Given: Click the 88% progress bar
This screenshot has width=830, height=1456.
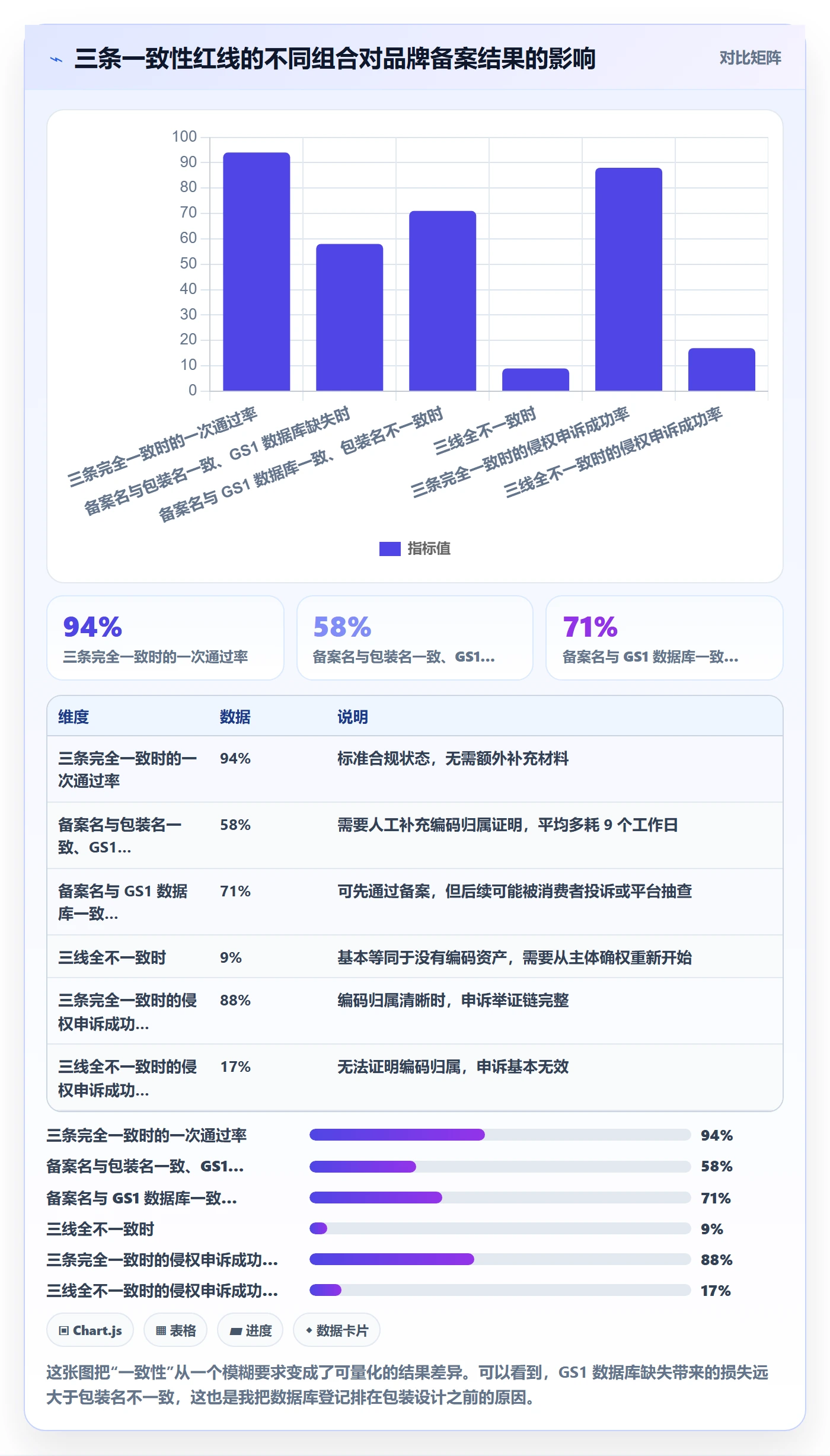Looking at the screenshot, I should (x=500, y=1259).
